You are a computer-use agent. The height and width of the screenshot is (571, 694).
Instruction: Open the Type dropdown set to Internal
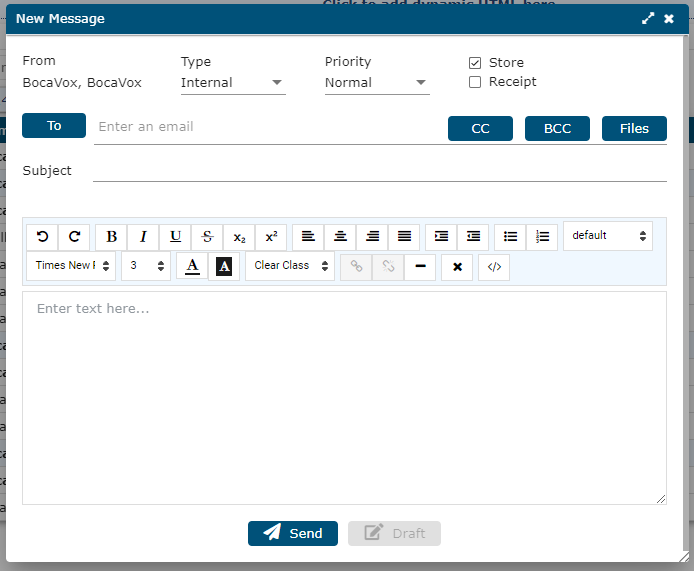233,83
